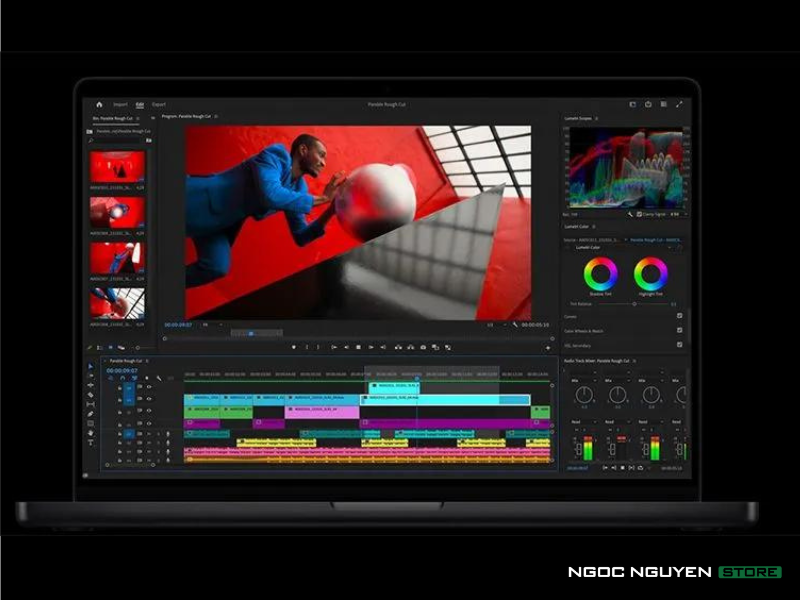This screenshot has height=600, width=800.
Task: Switch to the Import workspace tab
Action: coord(120,104)
